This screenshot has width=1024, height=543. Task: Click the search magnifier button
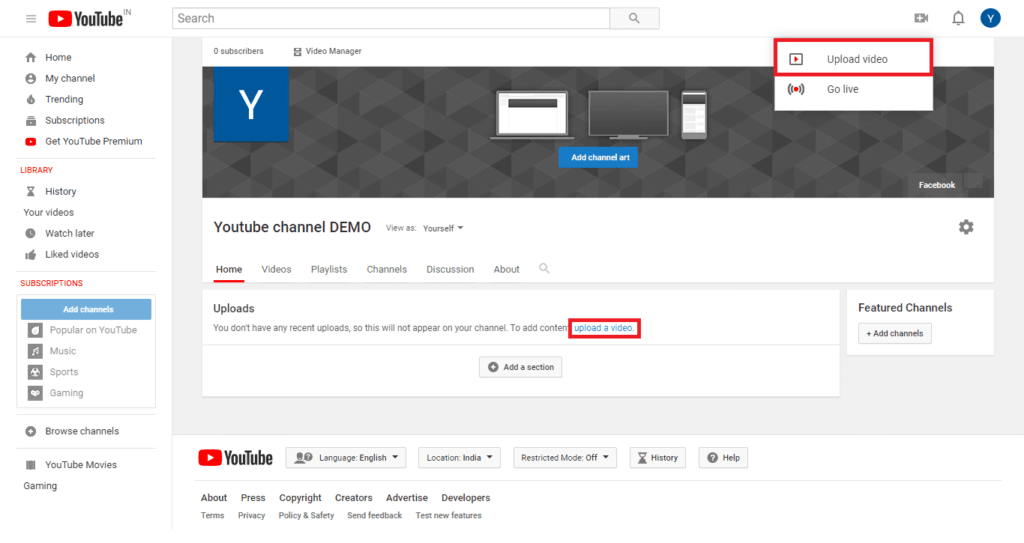click(634, 18)
